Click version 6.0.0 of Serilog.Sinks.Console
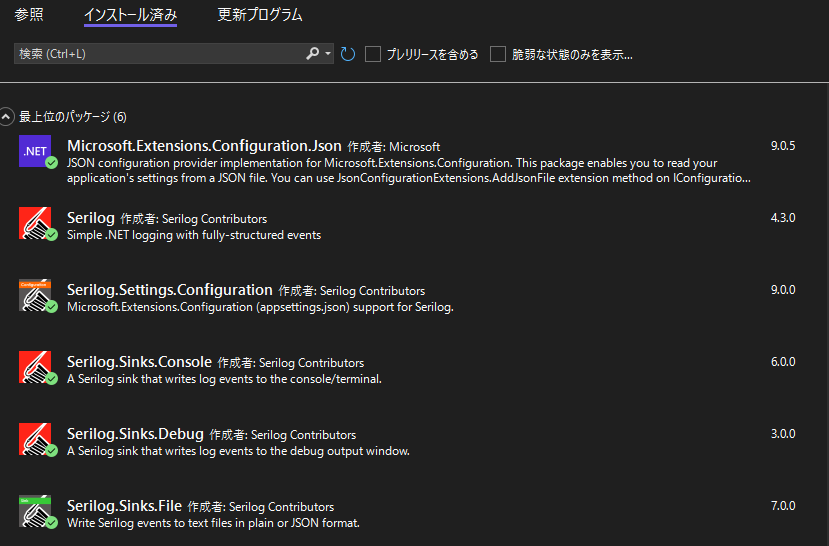Viewport: 829px width, 546px height. 782,362
